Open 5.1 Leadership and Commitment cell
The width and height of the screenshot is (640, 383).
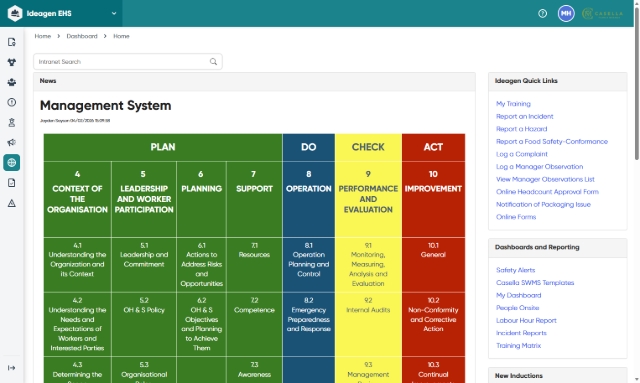(x=144, y=265)
